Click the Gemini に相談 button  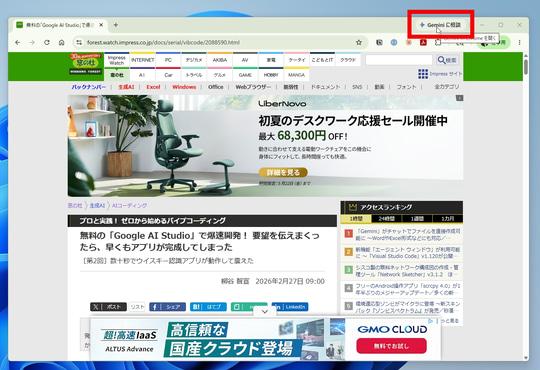(440, 25)
